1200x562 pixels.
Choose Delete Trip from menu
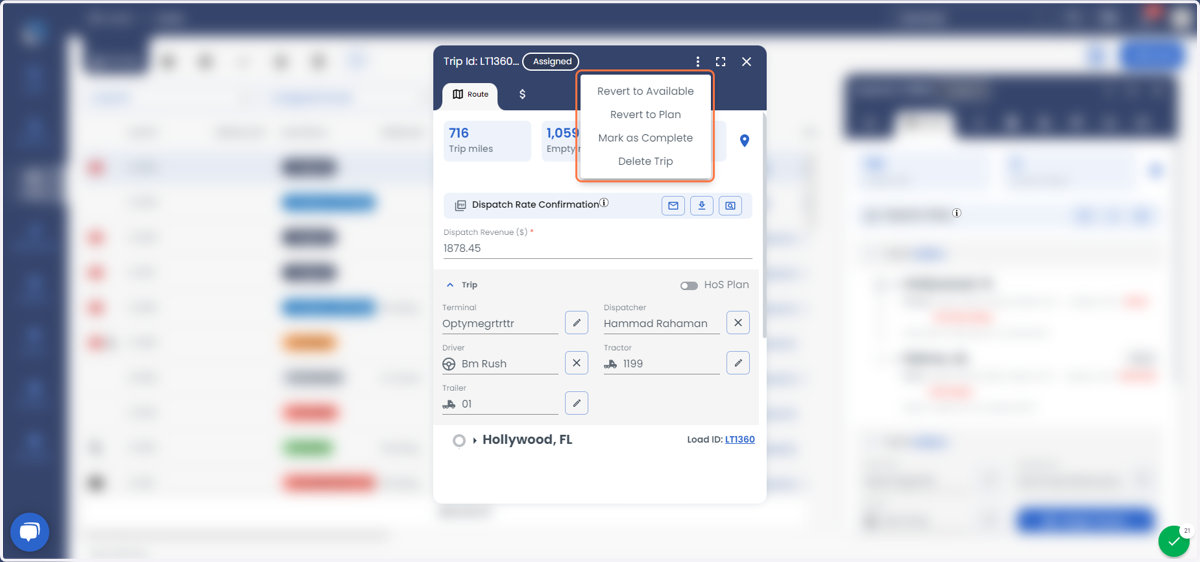pyautogui.click(x=645, y=161)
